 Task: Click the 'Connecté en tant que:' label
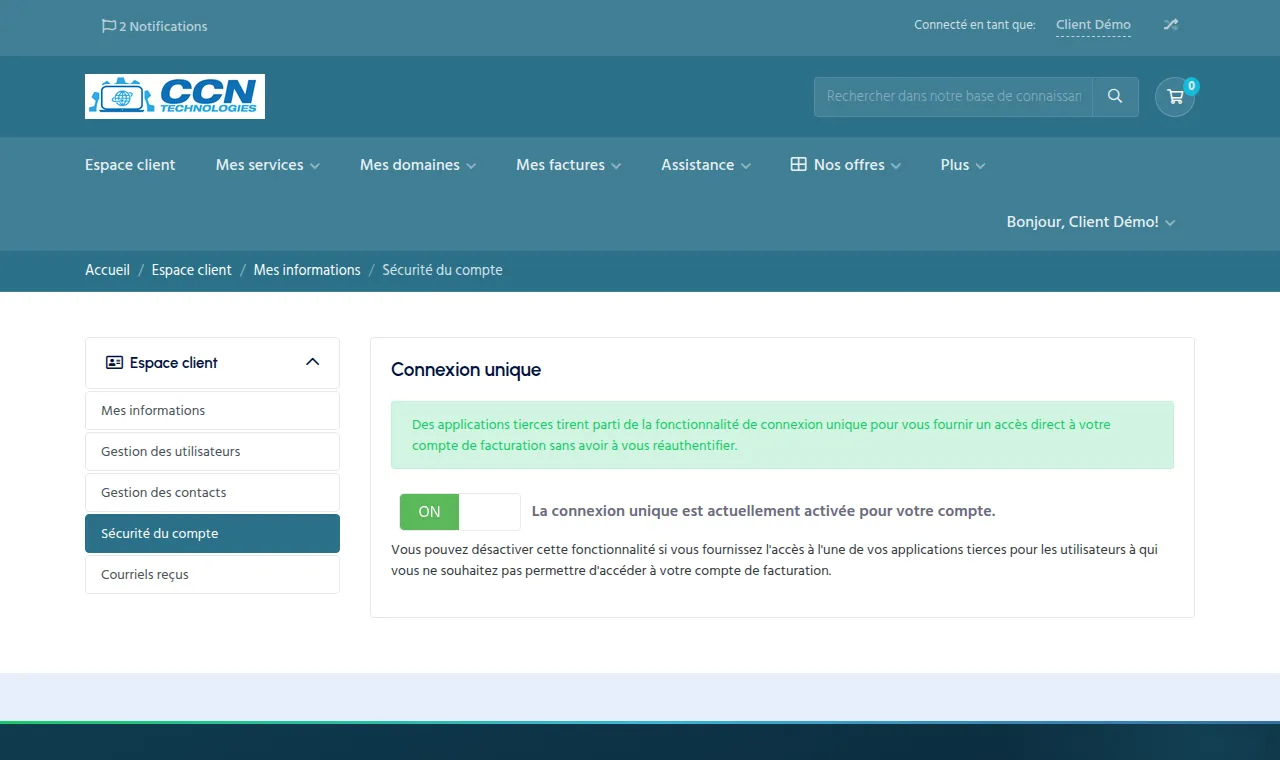pos(975,25)
